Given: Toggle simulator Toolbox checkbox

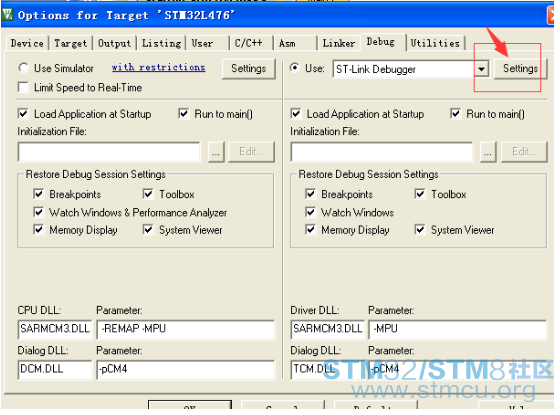Looking at the screenshot, I should pyautogui.click(x=148, y=194).
